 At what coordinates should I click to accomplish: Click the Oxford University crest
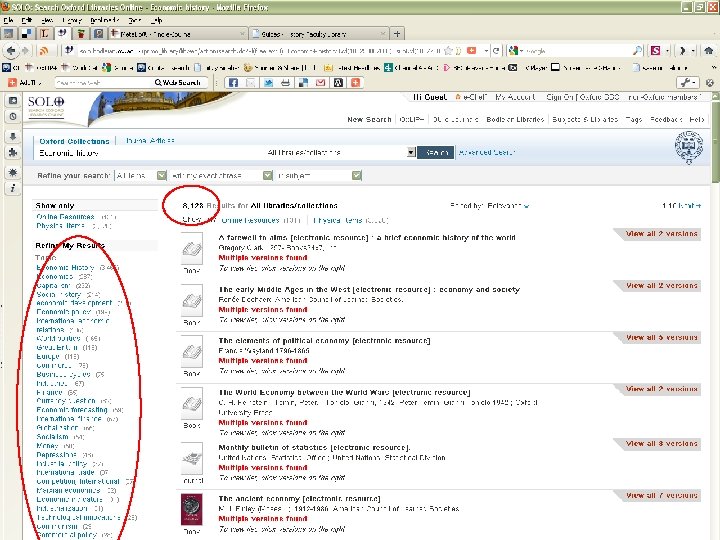(x=688, y=148)
